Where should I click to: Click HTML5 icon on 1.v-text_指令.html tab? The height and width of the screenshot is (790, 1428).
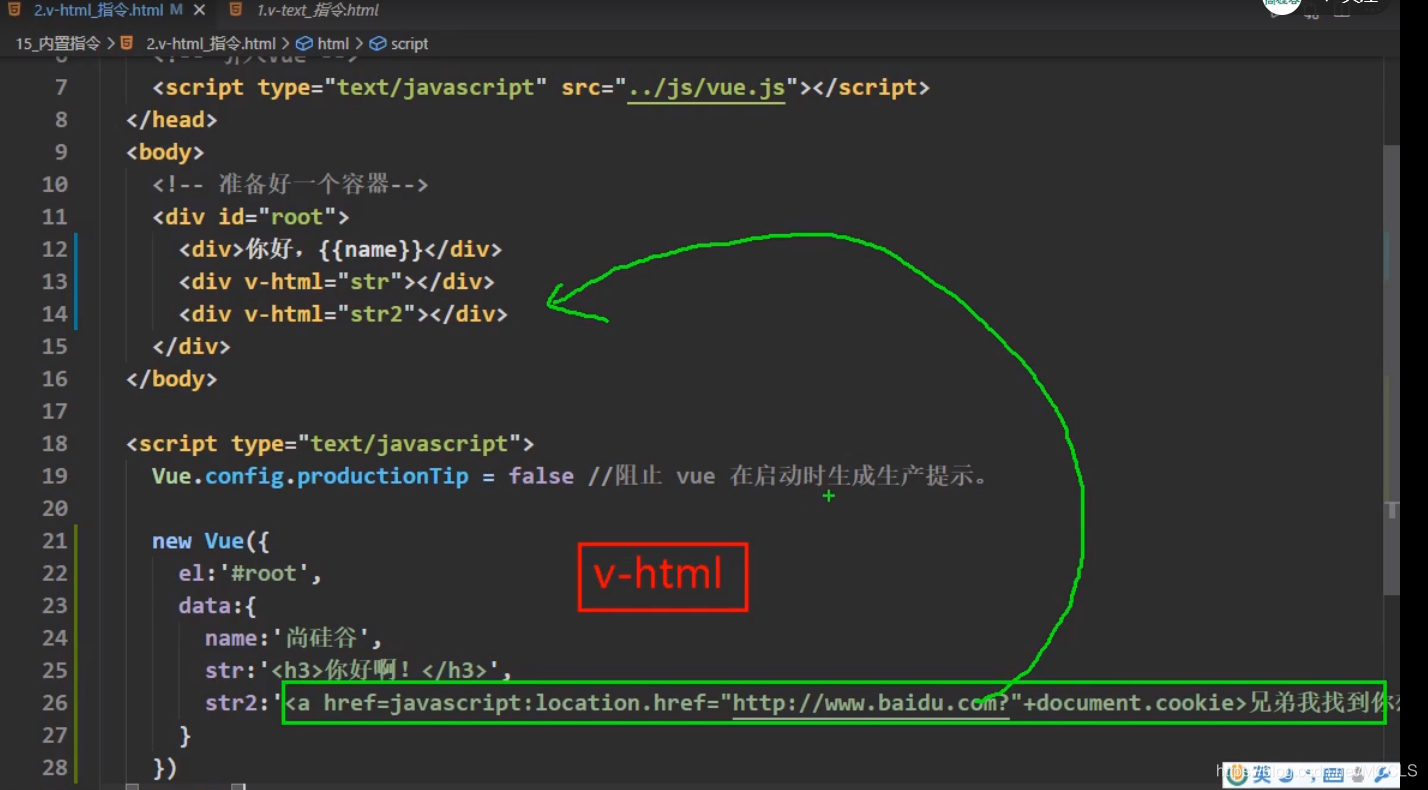pos(235,10)
